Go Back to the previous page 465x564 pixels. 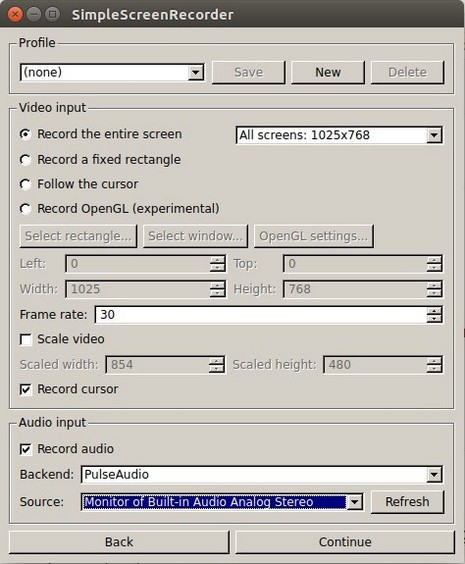click(119, 542)
